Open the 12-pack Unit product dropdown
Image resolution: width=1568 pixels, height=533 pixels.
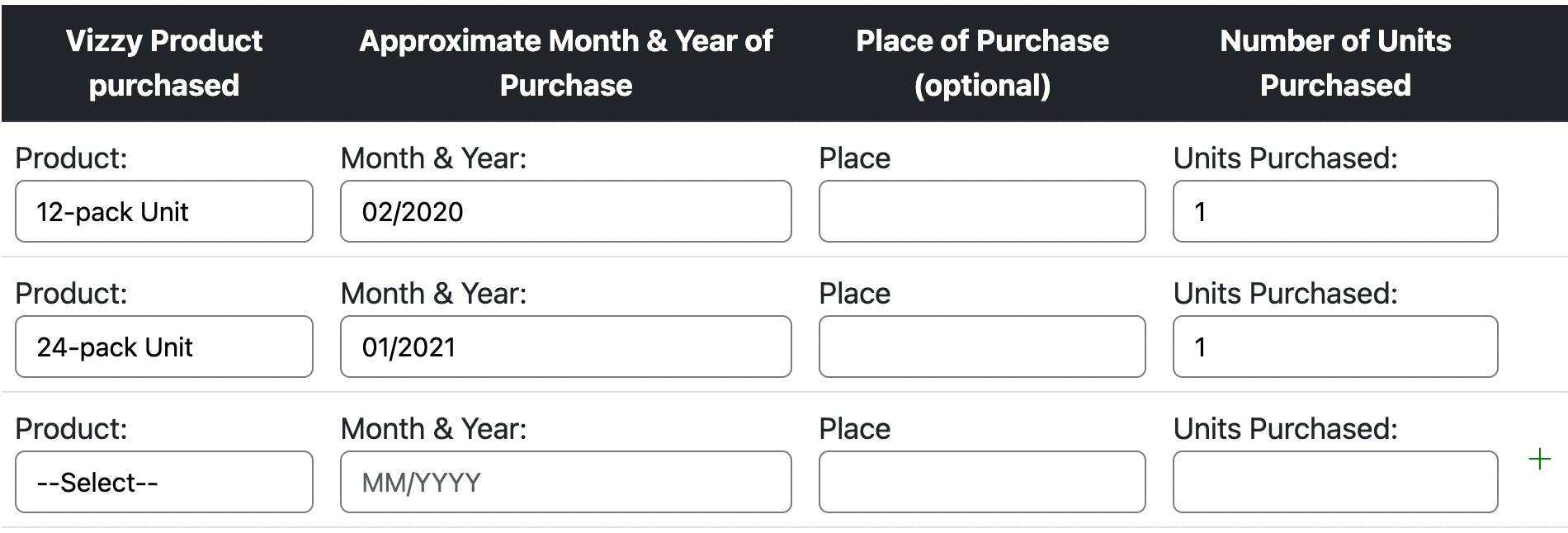(163, 211)
